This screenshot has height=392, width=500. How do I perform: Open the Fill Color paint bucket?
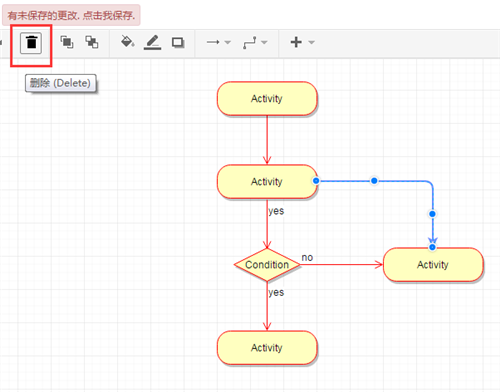[127, 42]
